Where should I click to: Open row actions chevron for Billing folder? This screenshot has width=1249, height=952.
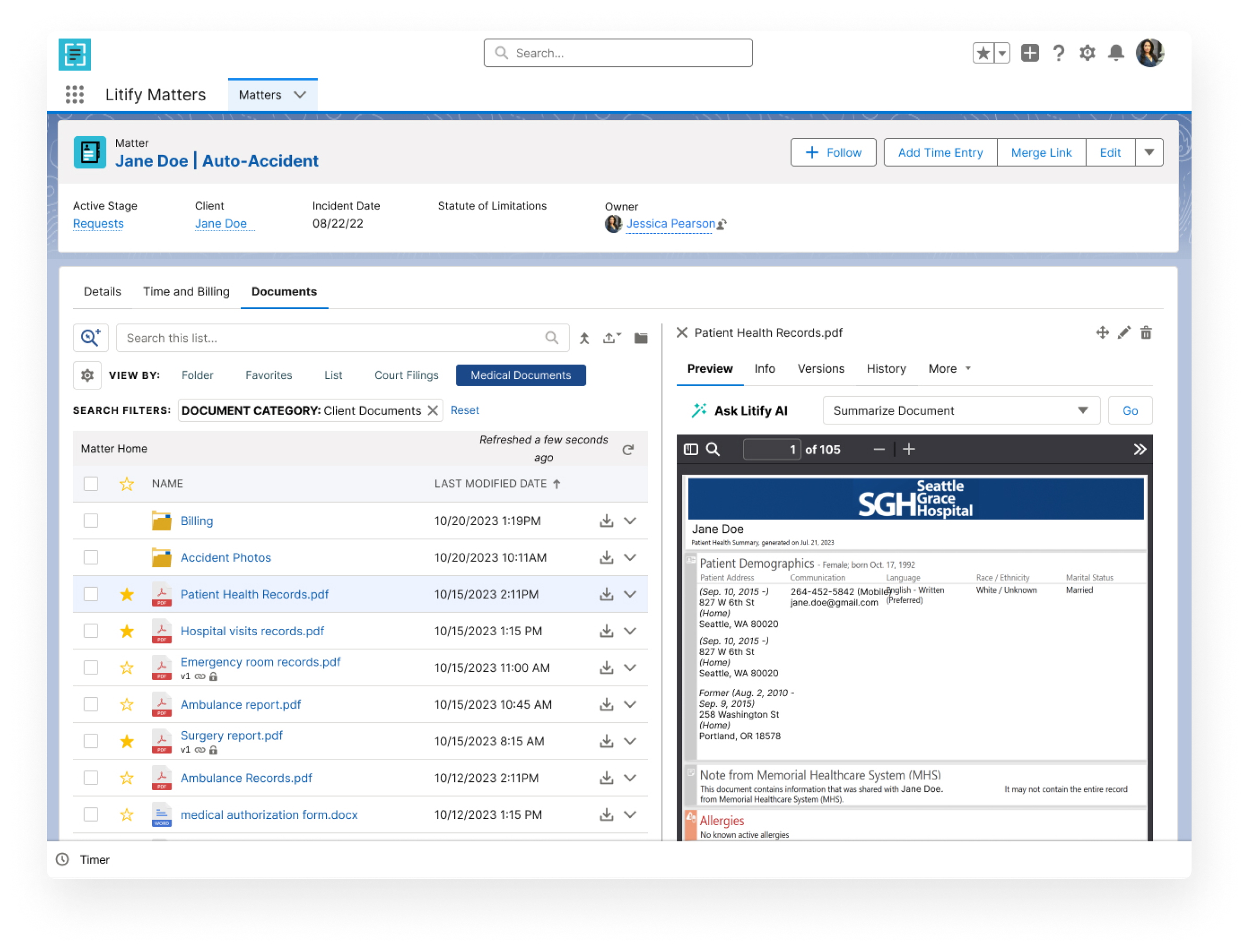(630, 520)
